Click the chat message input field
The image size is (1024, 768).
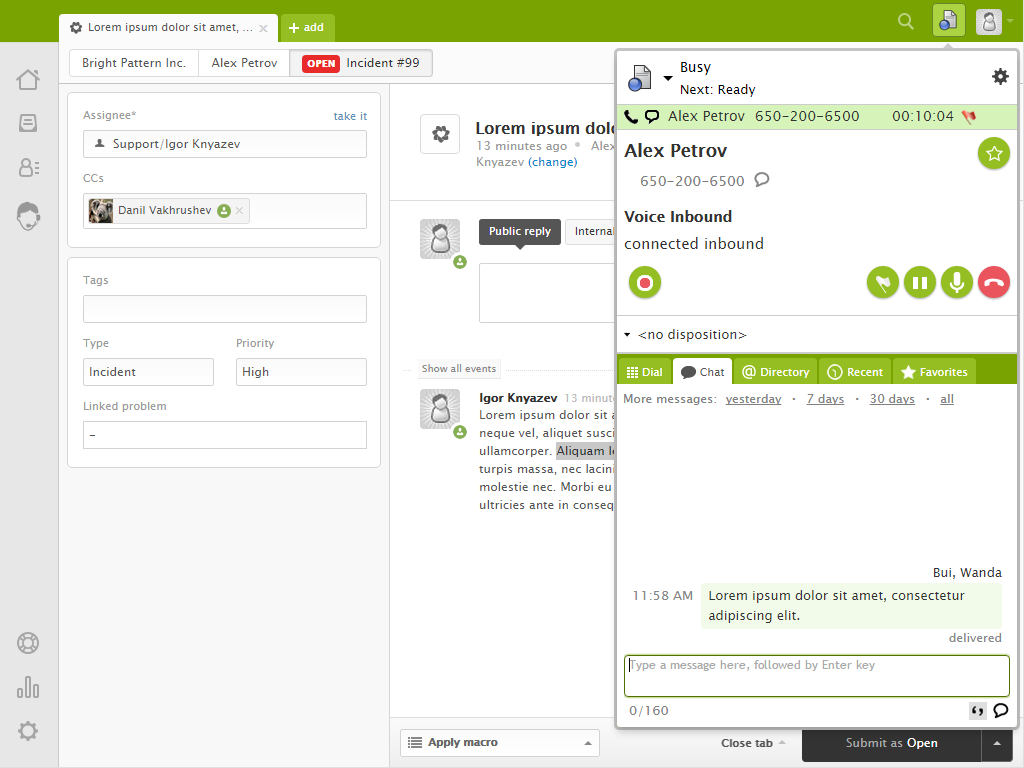point(816,675)
